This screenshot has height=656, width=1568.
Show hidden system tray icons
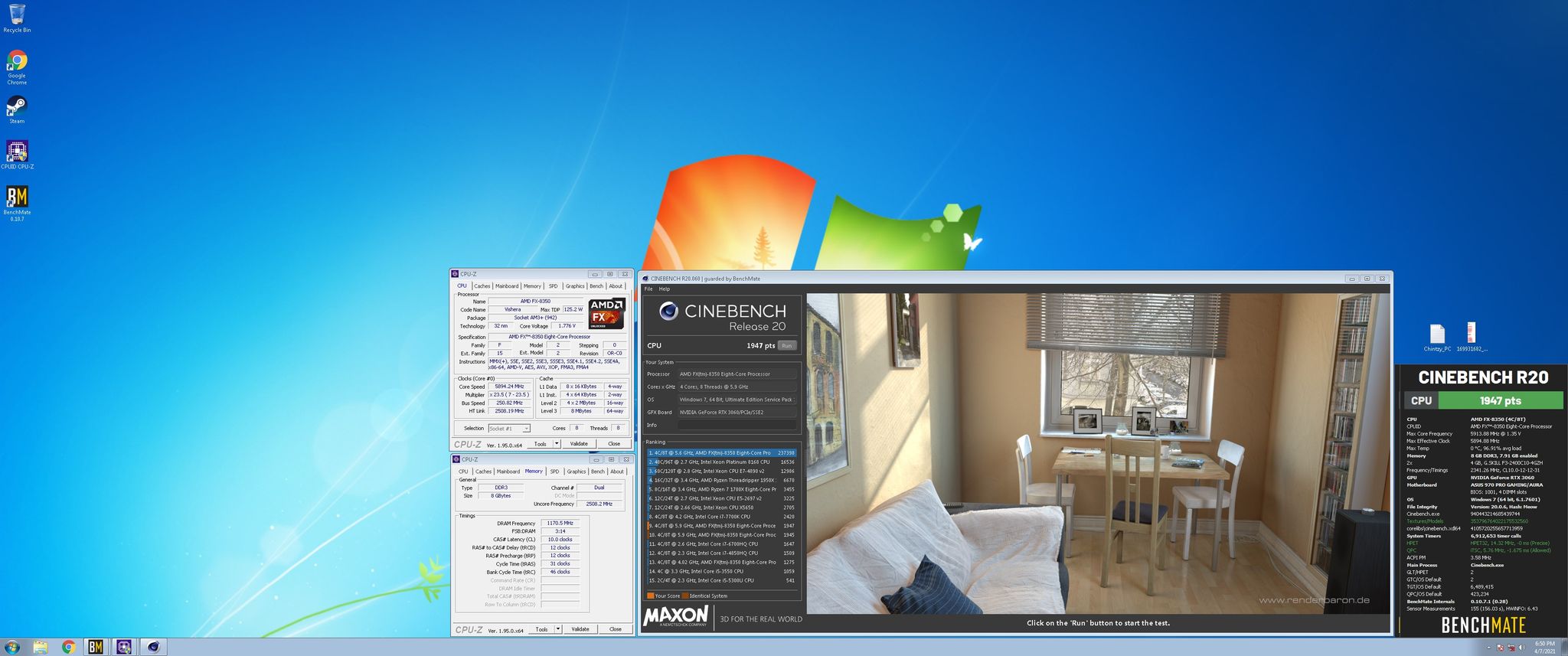1489,648
